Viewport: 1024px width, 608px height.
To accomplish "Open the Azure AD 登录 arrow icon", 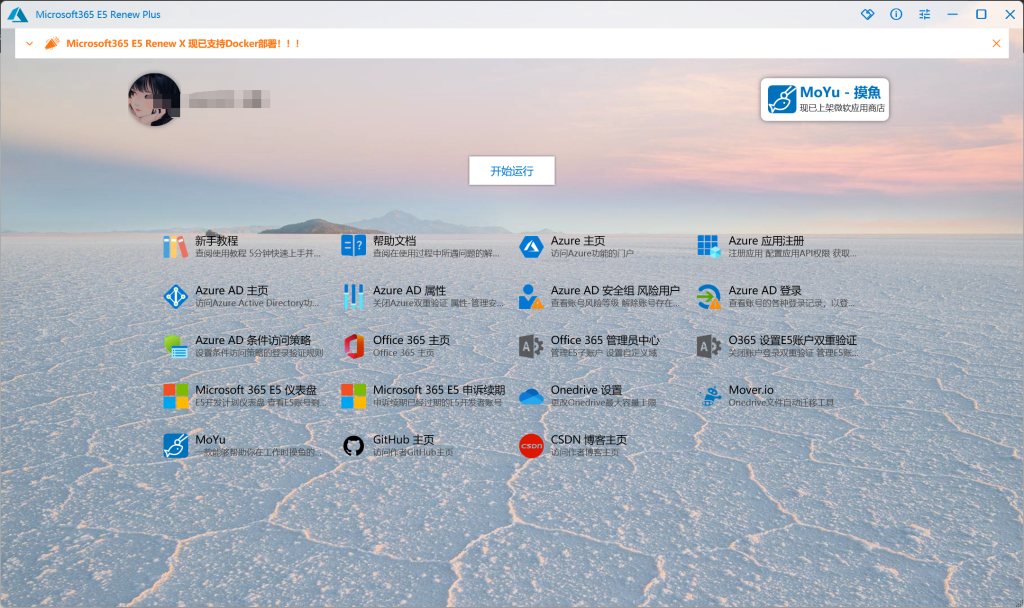I will point(709,296).
